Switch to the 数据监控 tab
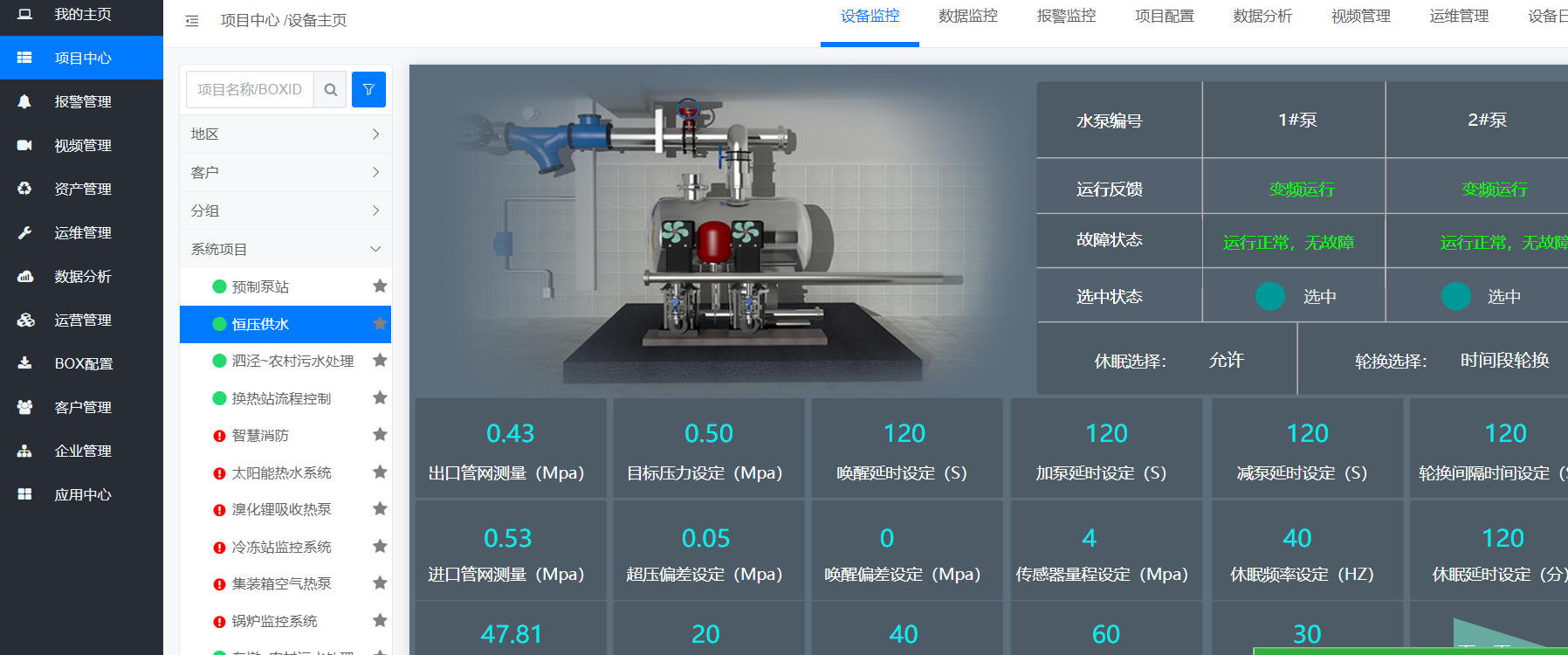 click(967, 16)
